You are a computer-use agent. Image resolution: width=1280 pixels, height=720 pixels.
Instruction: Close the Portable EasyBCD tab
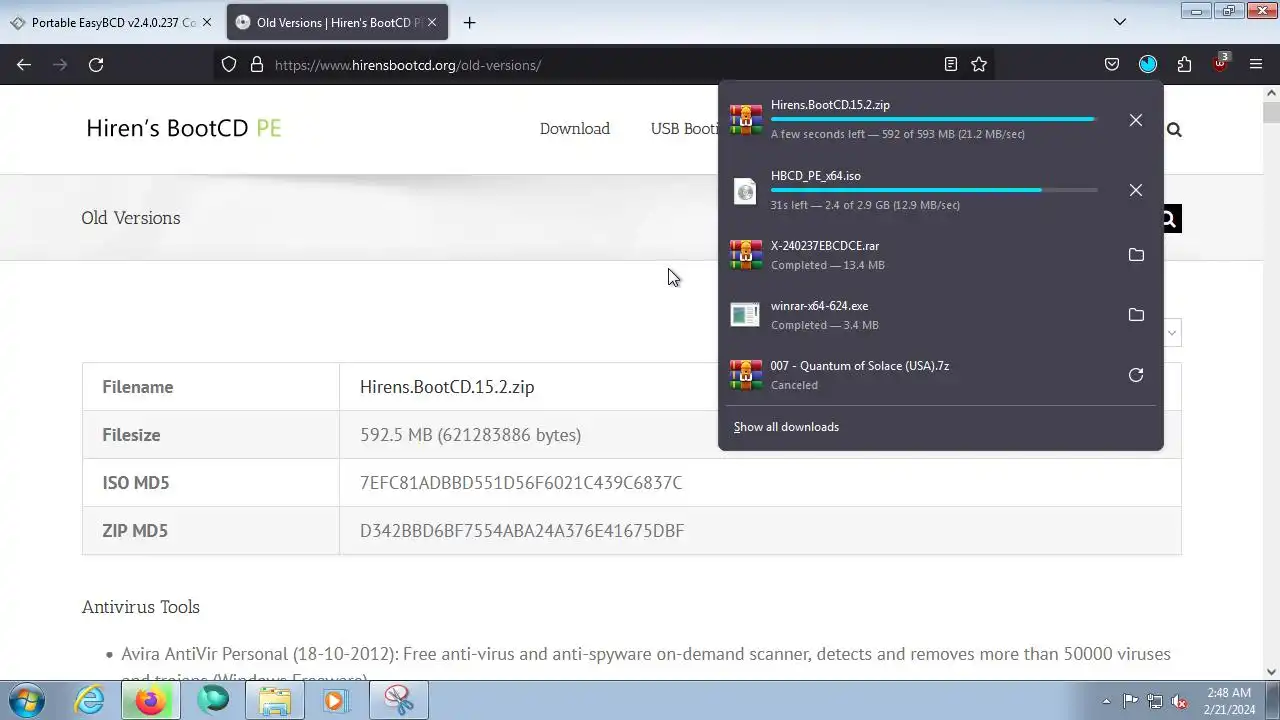click(207, 22)
